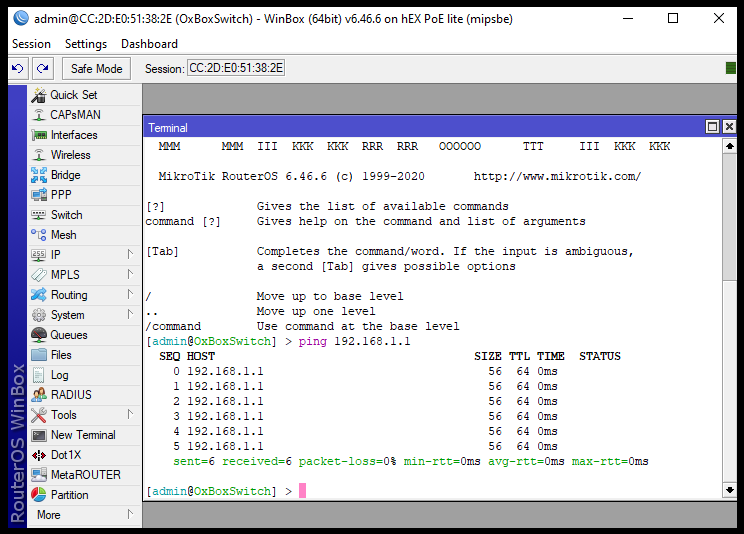The width and height of the screenshot is (744, 534).
Task: Click the Session MAC address field
Action: (236, 68)
